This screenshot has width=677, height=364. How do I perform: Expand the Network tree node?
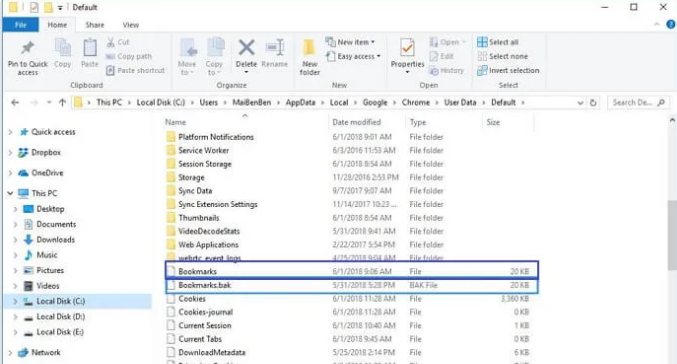coord(10,352)
